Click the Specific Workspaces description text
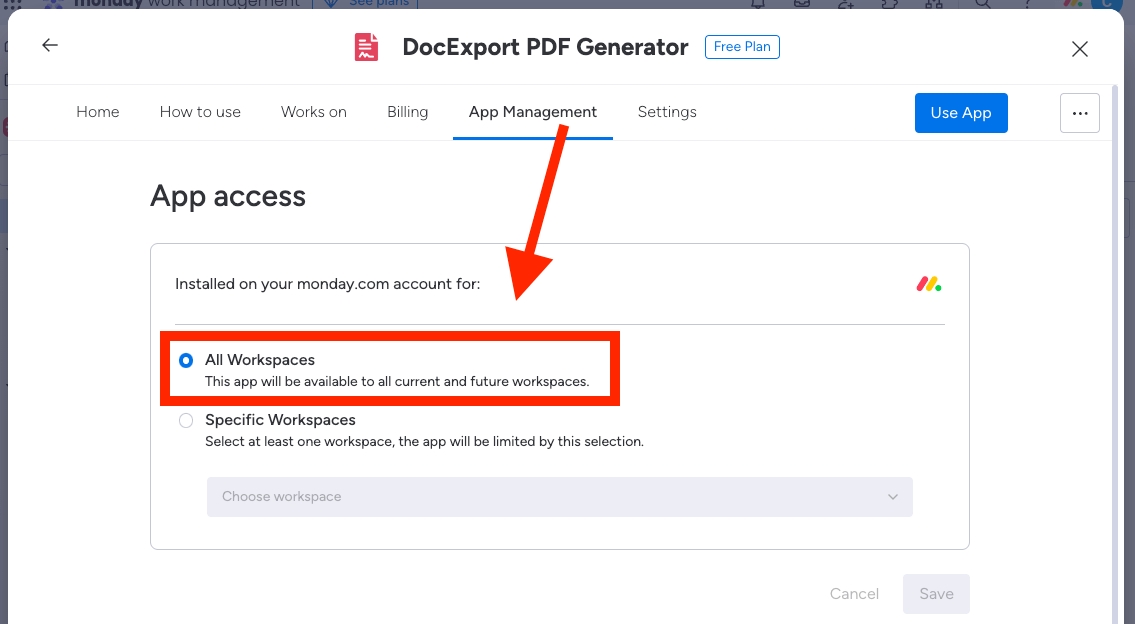Viewport: 1135px width, 624px height. pyautogui.click(x=424, y=441)
